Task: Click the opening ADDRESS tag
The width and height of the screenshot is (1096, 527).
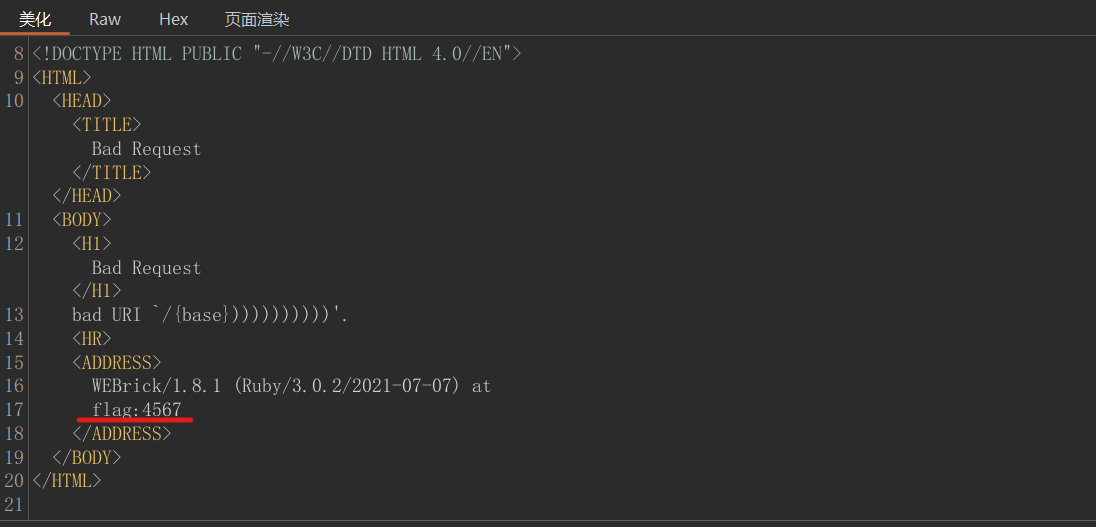Action: [117, 363]
